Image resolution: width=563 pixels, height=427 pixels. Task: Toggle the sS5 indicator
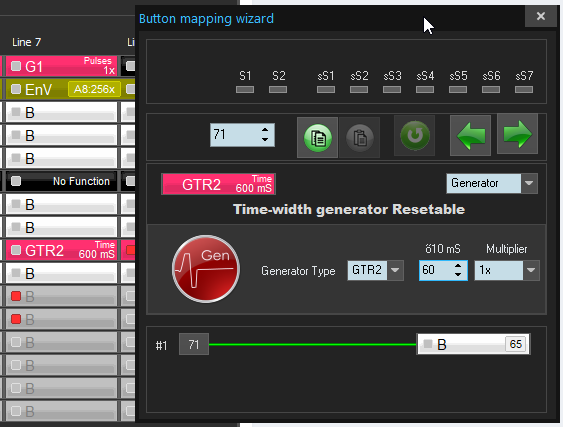[x=458, y=89]
